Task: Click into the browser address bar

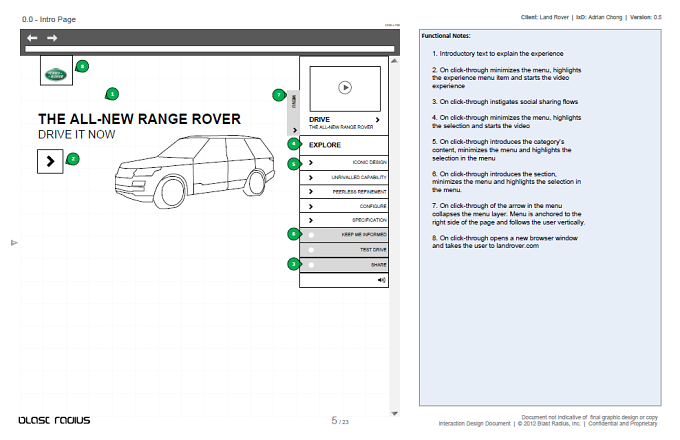Action: [x=210, y=49]
